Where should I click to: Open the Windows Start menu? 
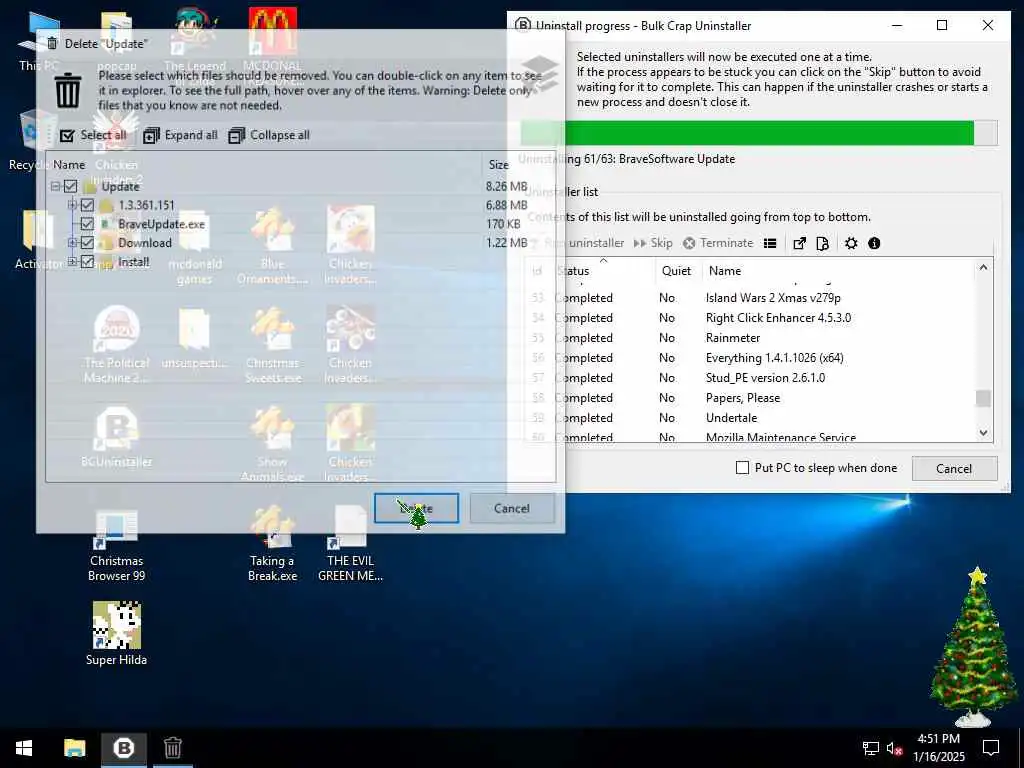click(x=24, y=748)
